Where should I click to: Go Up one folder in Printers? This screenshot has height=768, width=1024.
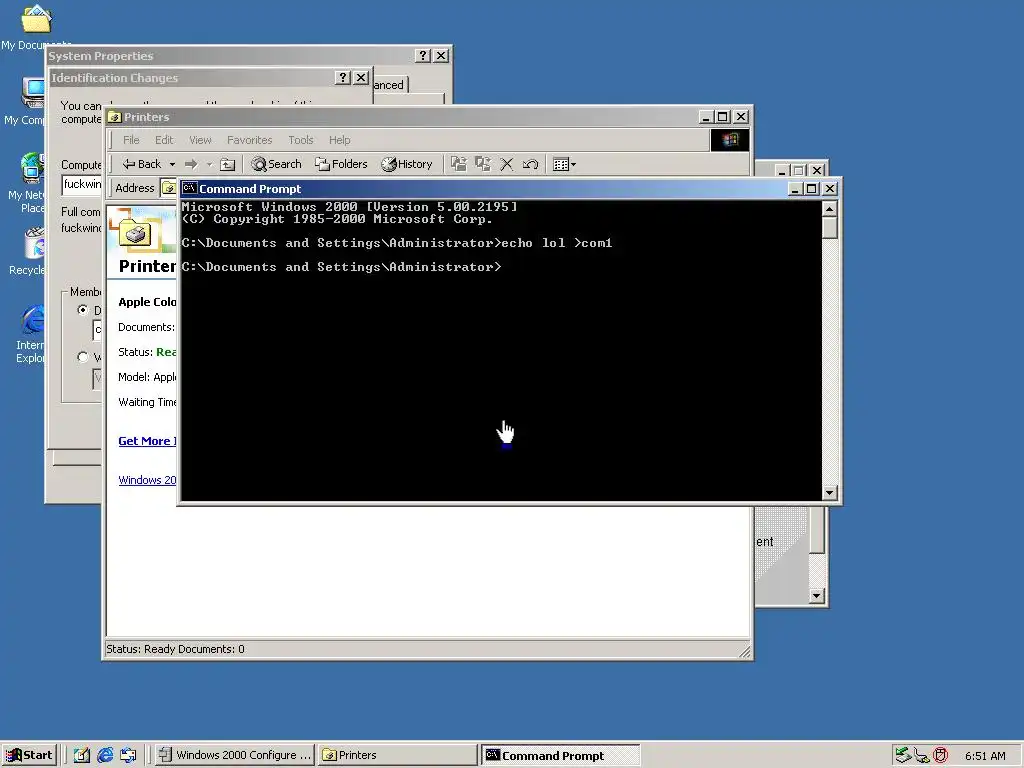[x=227, y=165]
